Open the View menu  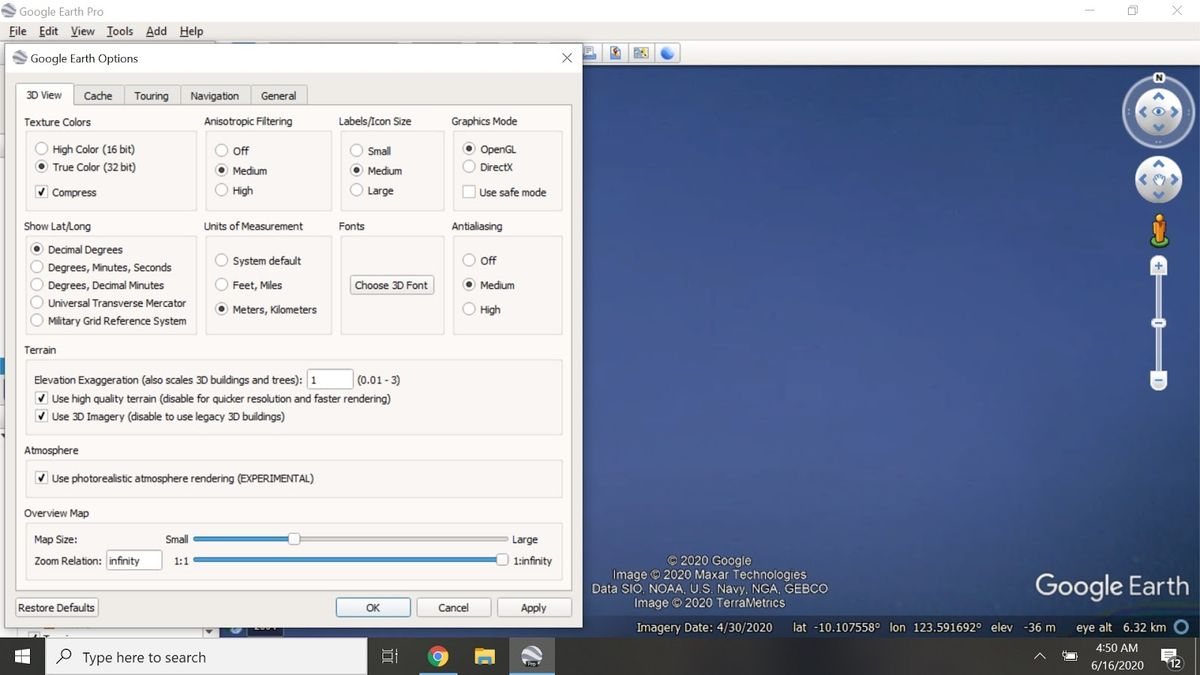click(82, 31)
